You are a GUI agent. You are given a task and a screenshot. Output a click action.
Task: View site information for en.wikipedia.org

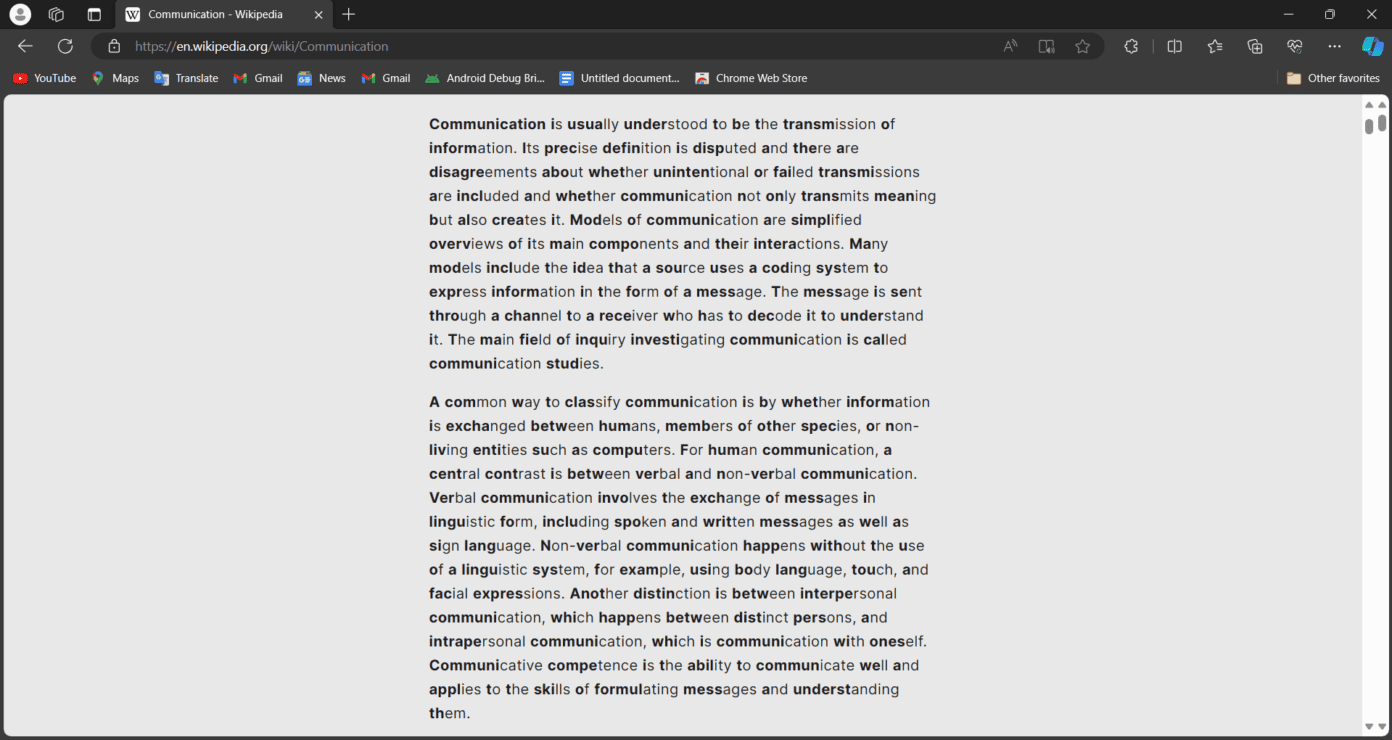coord(113,45)
